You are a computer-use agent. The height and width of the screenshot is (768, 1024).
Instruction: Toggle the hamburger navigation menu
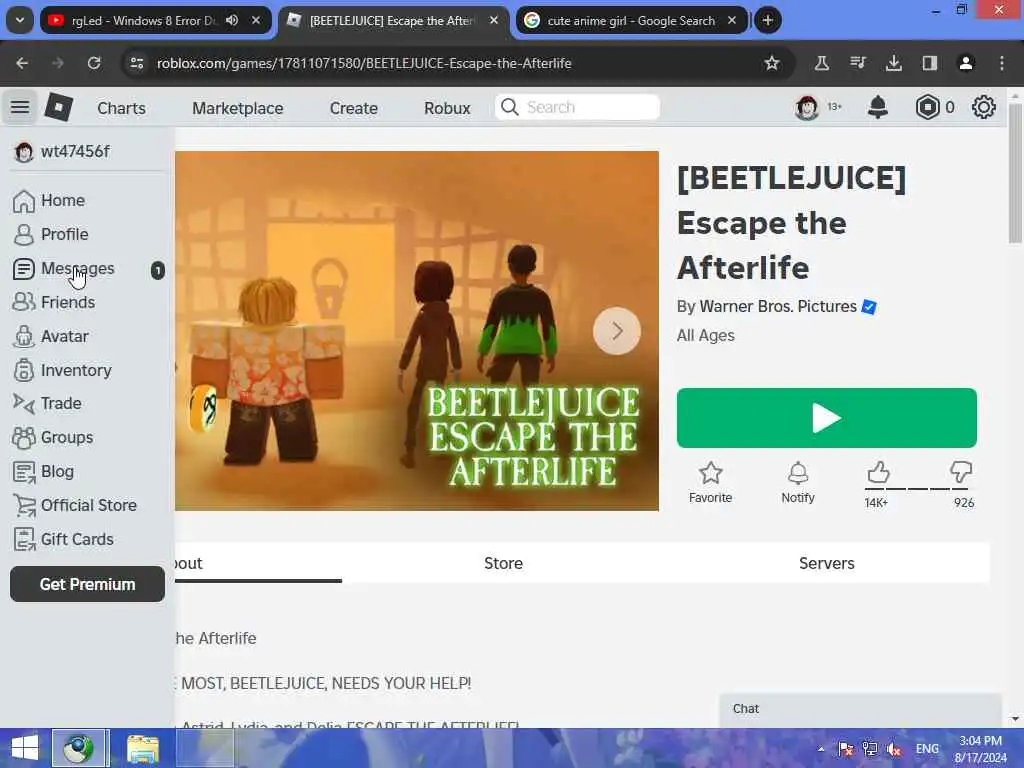pyautogui.click(x=20, y=107)
